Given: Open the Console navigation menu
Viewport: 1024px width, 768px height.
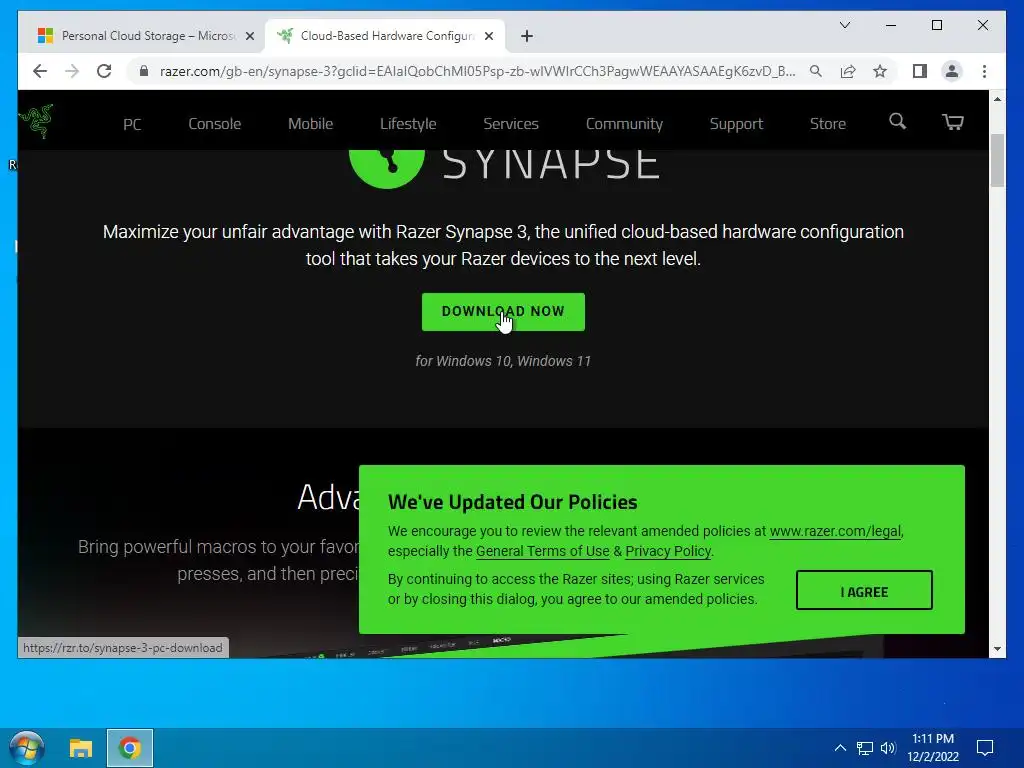Looking at the screenshot, I should click(214, 124).
